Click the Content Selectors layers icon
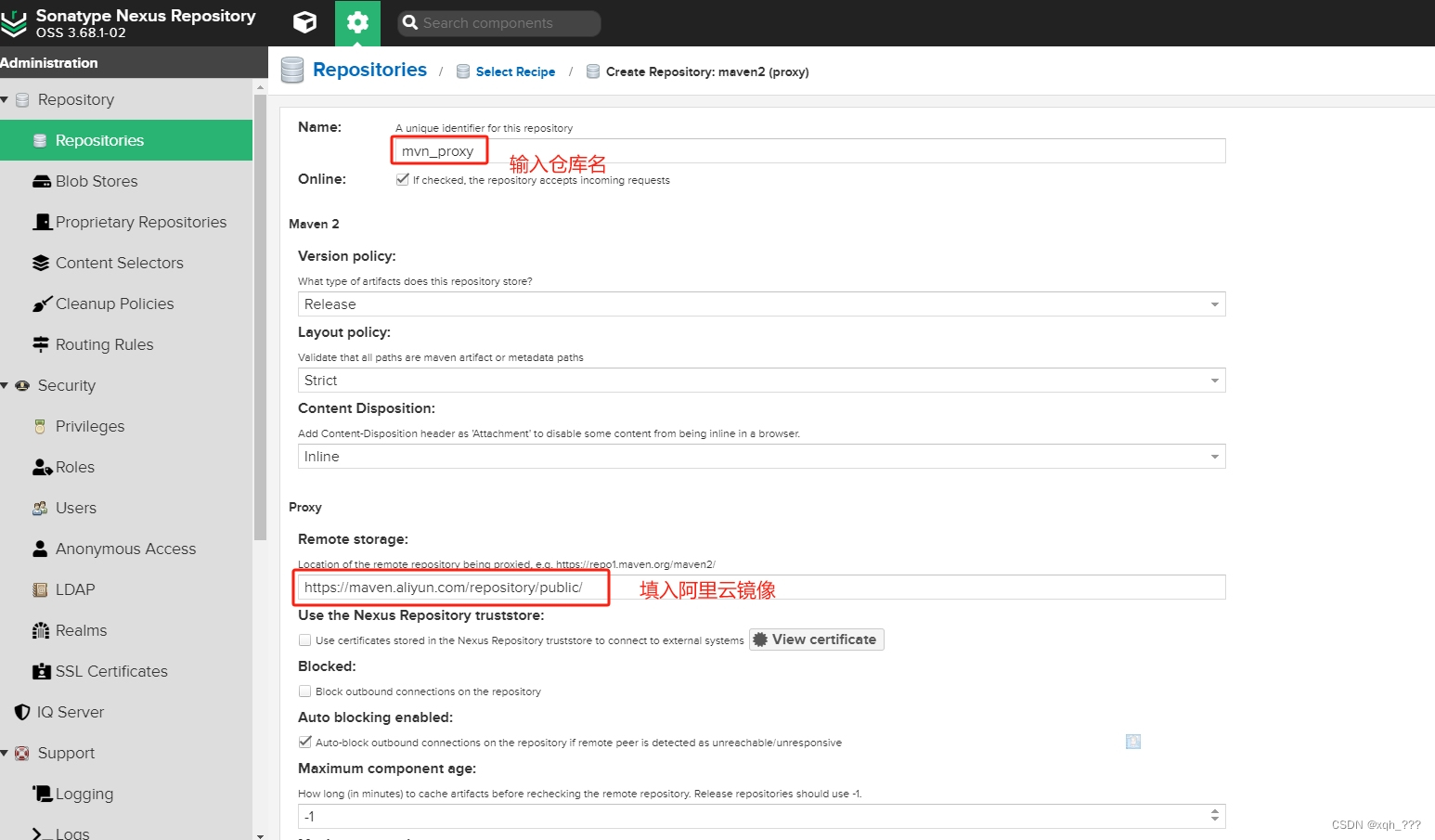 pyautogui.click(x=41, y=263)
